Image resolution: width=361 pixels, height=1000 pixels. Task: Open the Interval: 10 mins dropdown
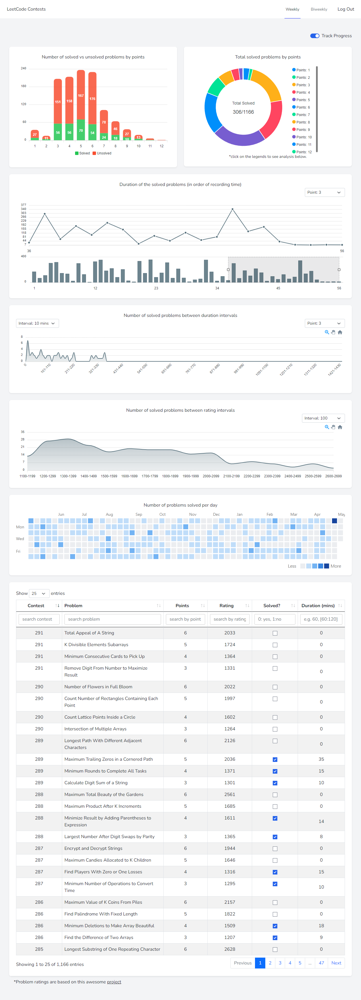38,323
